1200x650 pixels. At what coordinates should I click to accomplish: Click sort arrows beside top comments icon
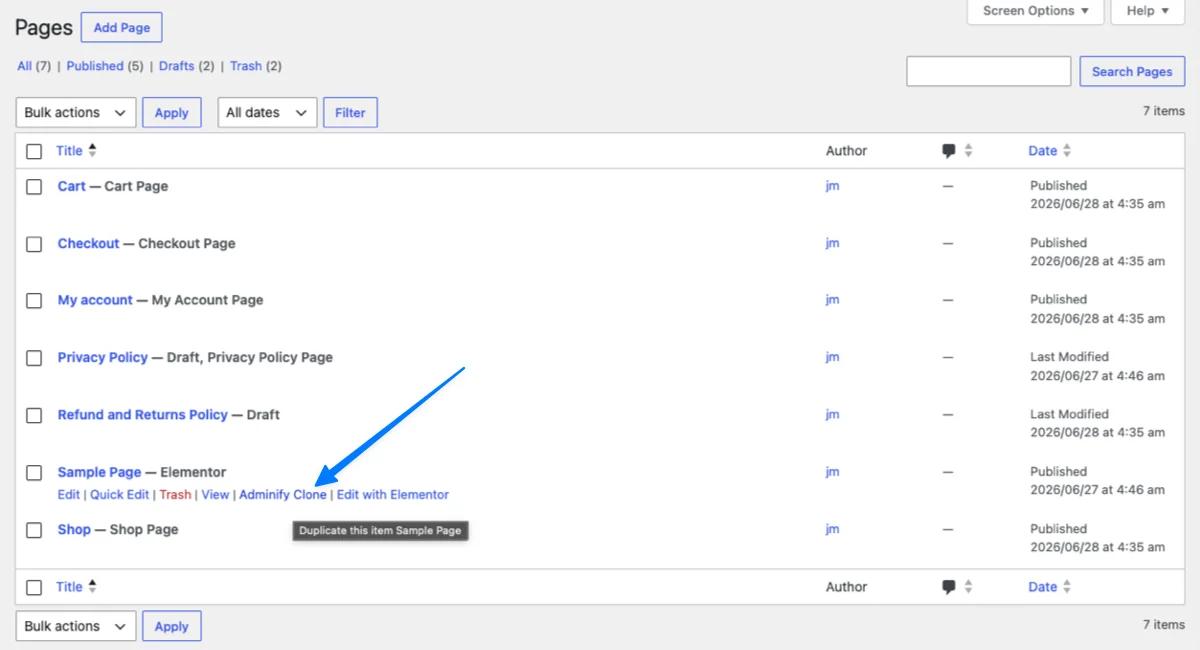968,151
